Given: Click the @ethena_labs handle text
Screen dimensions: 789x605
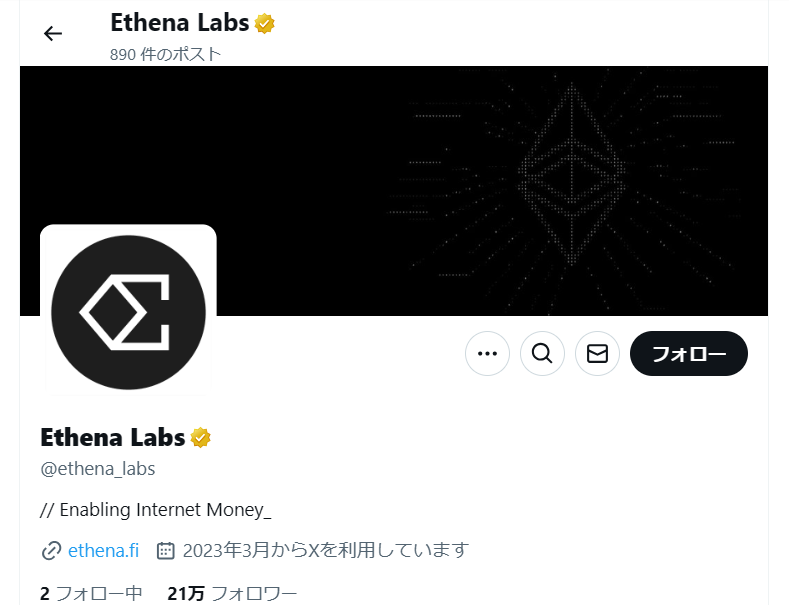Looking at the screenshot, I should [x=98, y=469].
